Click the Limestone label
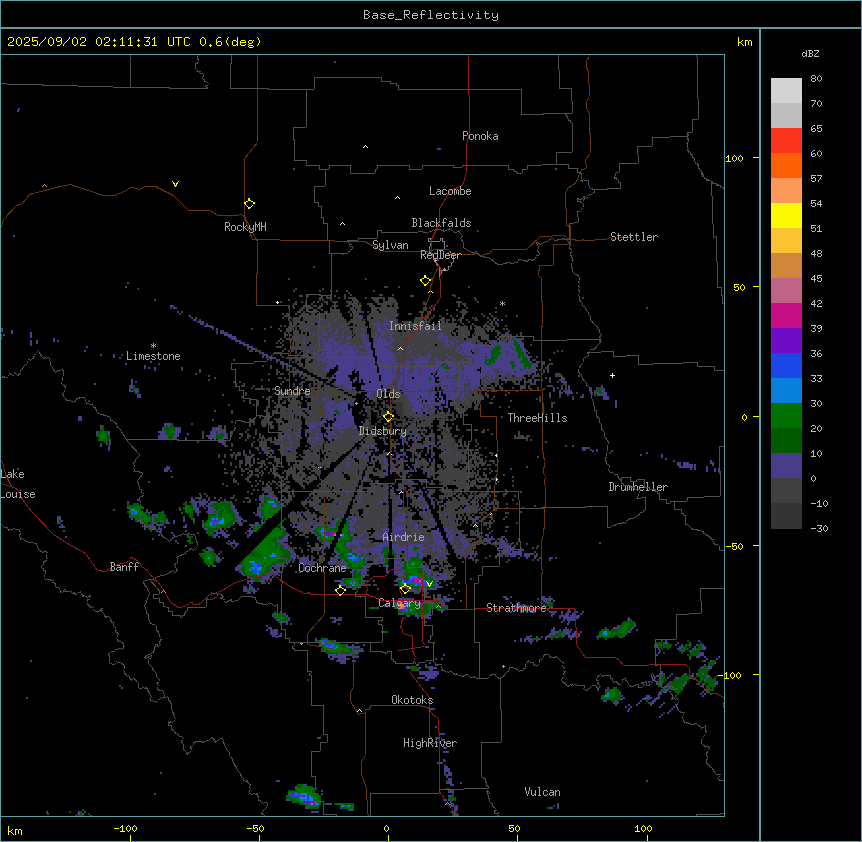This screenshot has height=842, width=862. click(x=153, y=356)
